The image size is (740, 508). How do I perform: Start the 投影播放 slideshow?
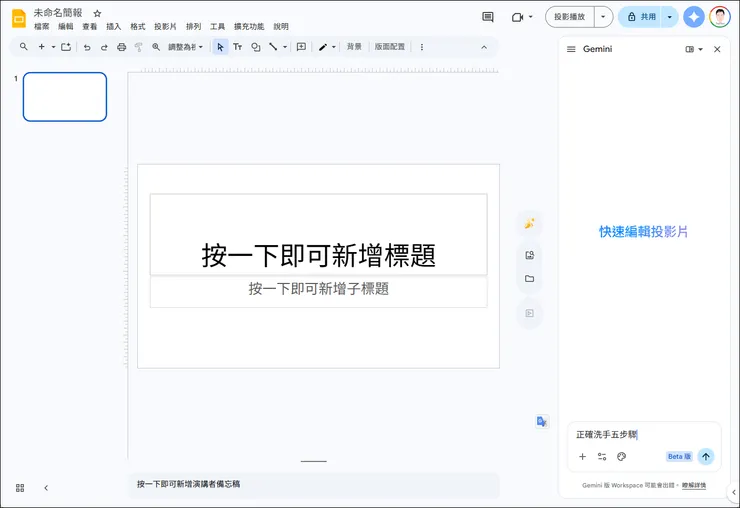[570, 17]
